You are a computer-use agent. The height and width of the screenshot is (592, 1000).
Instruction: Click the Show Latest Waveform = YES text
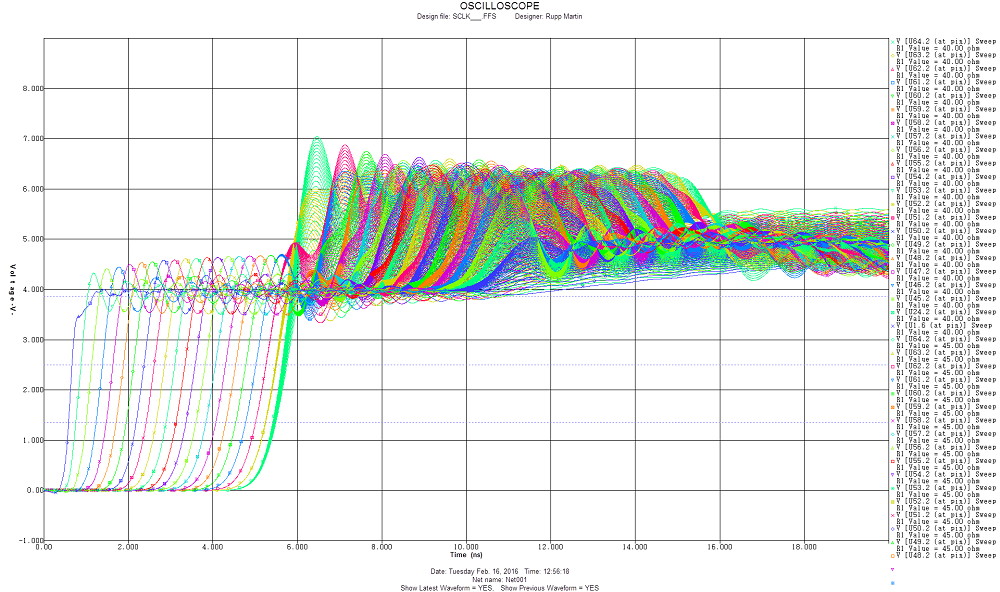(x=448, y=588)
